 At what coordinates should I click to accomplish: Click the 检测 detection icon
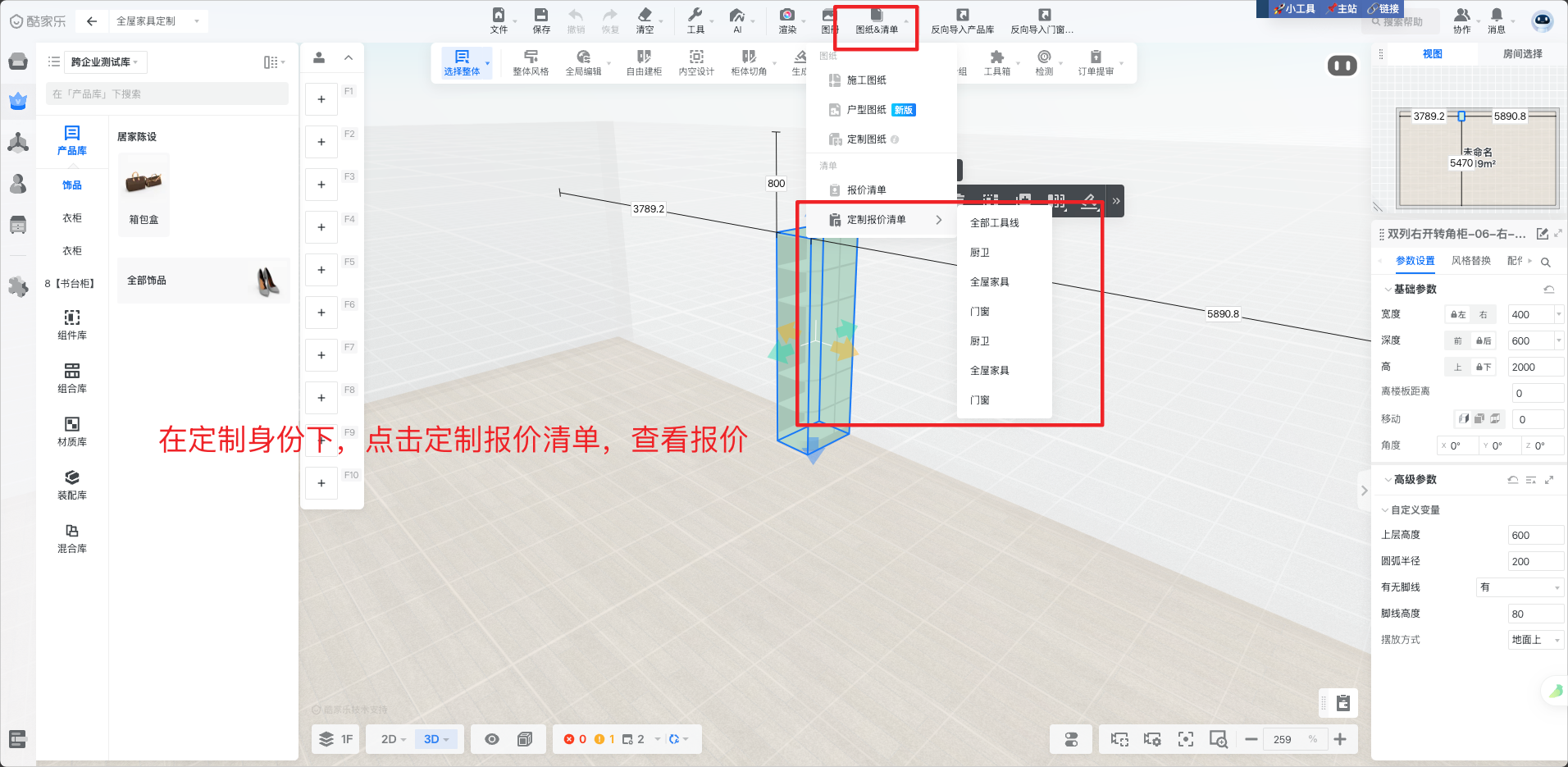click(x=1043, y=62)
